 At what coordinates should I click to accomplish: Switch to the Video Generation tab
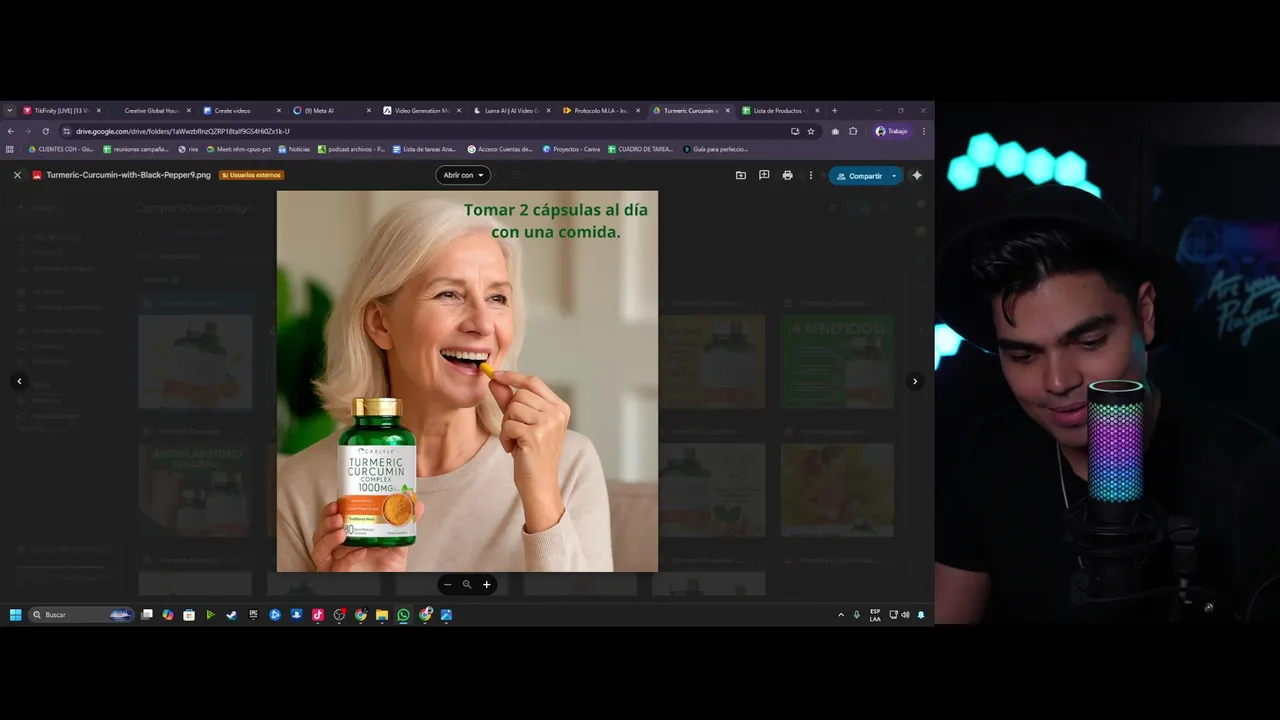(420, 111)
